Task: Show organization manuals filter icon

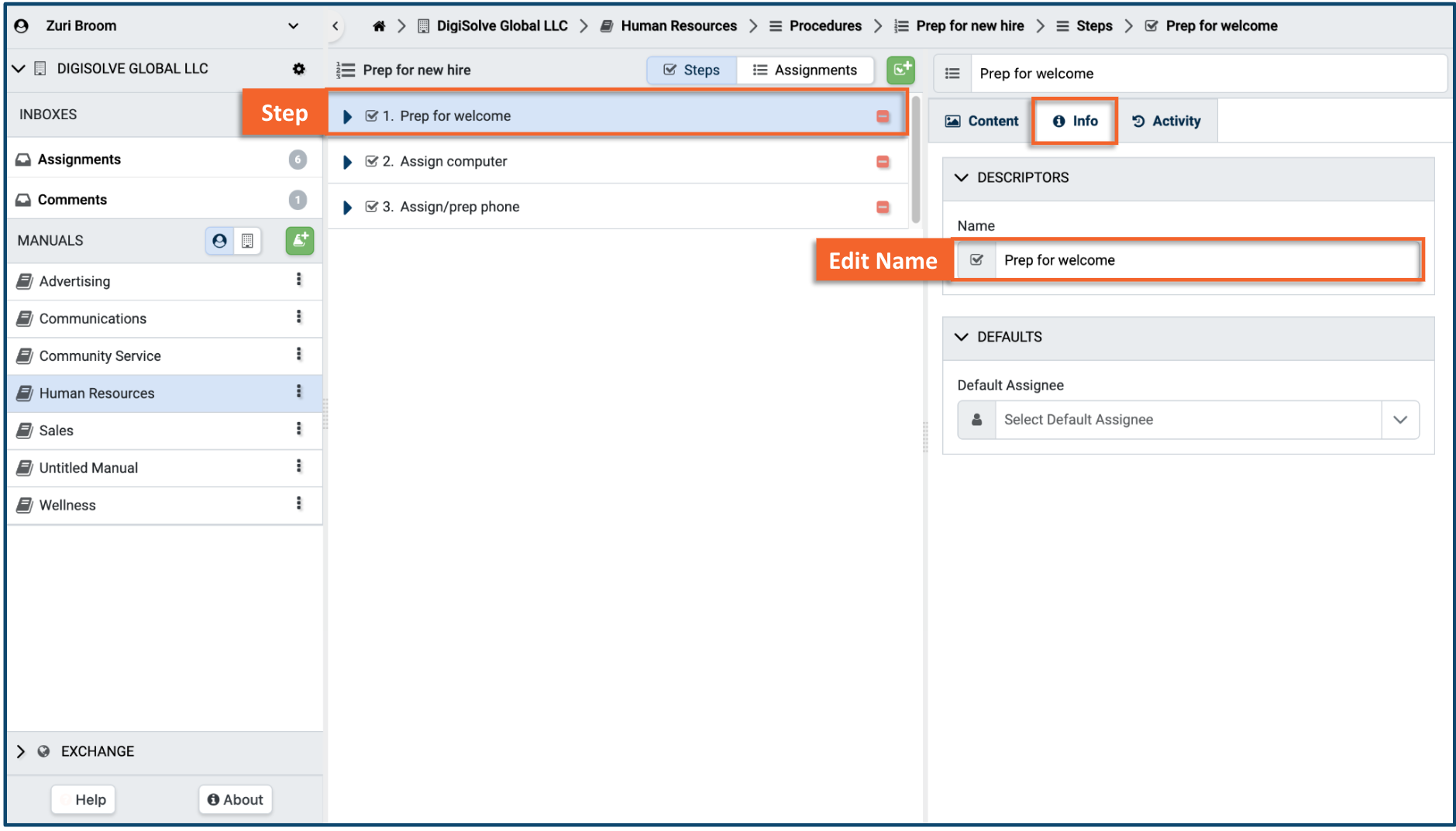Action: (247, 241)
